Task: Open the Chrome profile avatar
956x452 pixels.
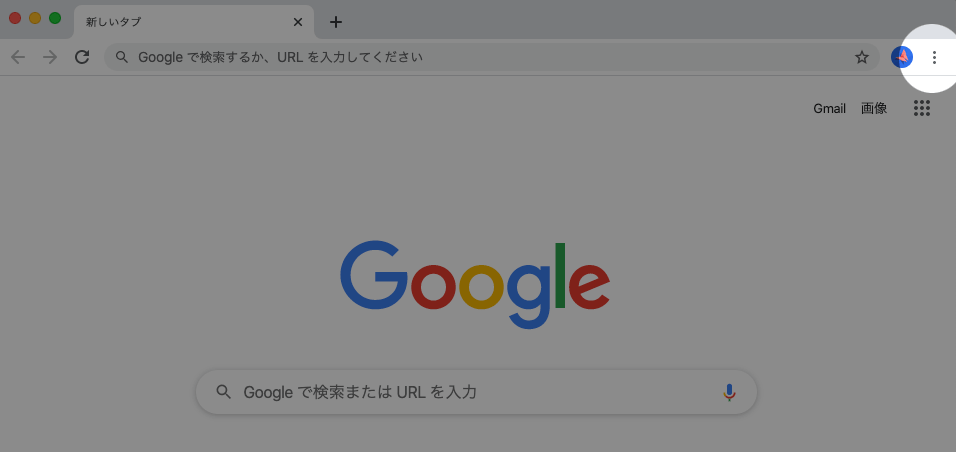Action: point(902,57)
